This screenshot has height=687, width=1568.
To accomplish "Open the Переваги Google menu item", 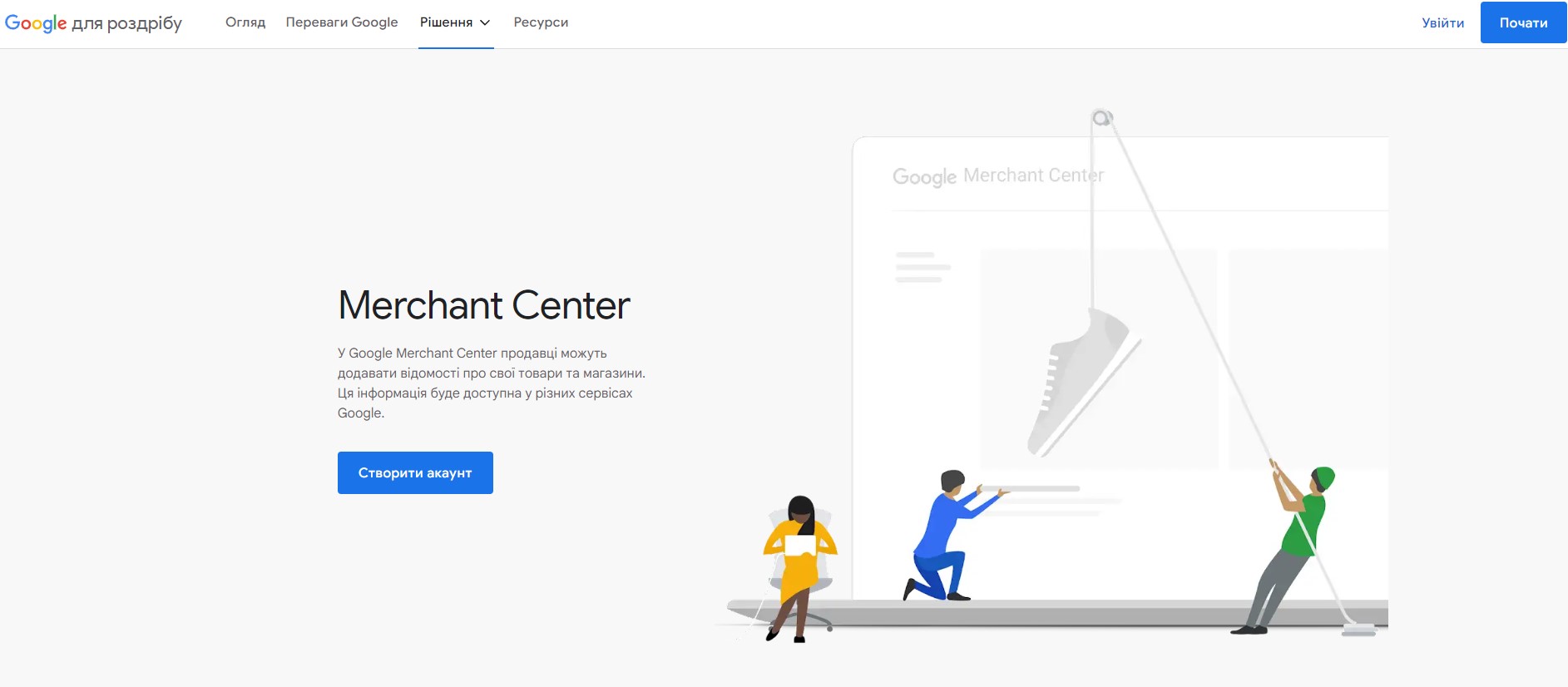I will (x=342, y=22).
